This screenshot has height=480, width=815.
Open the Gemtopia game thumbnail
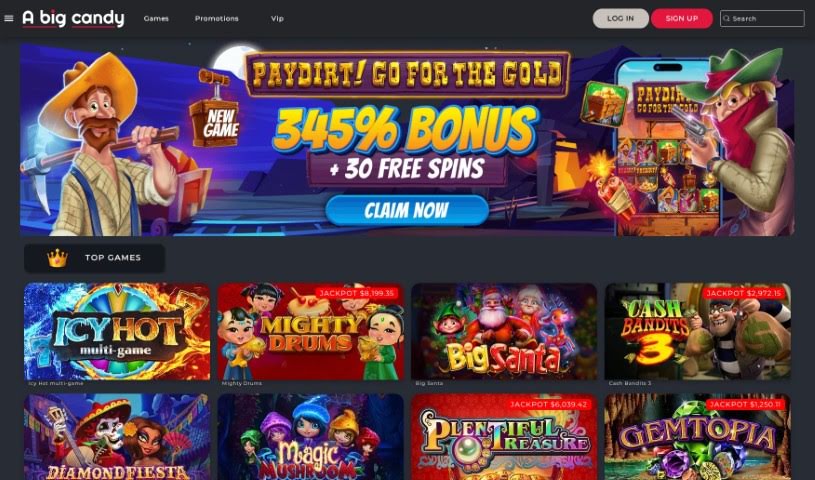(x=698, y=437)
